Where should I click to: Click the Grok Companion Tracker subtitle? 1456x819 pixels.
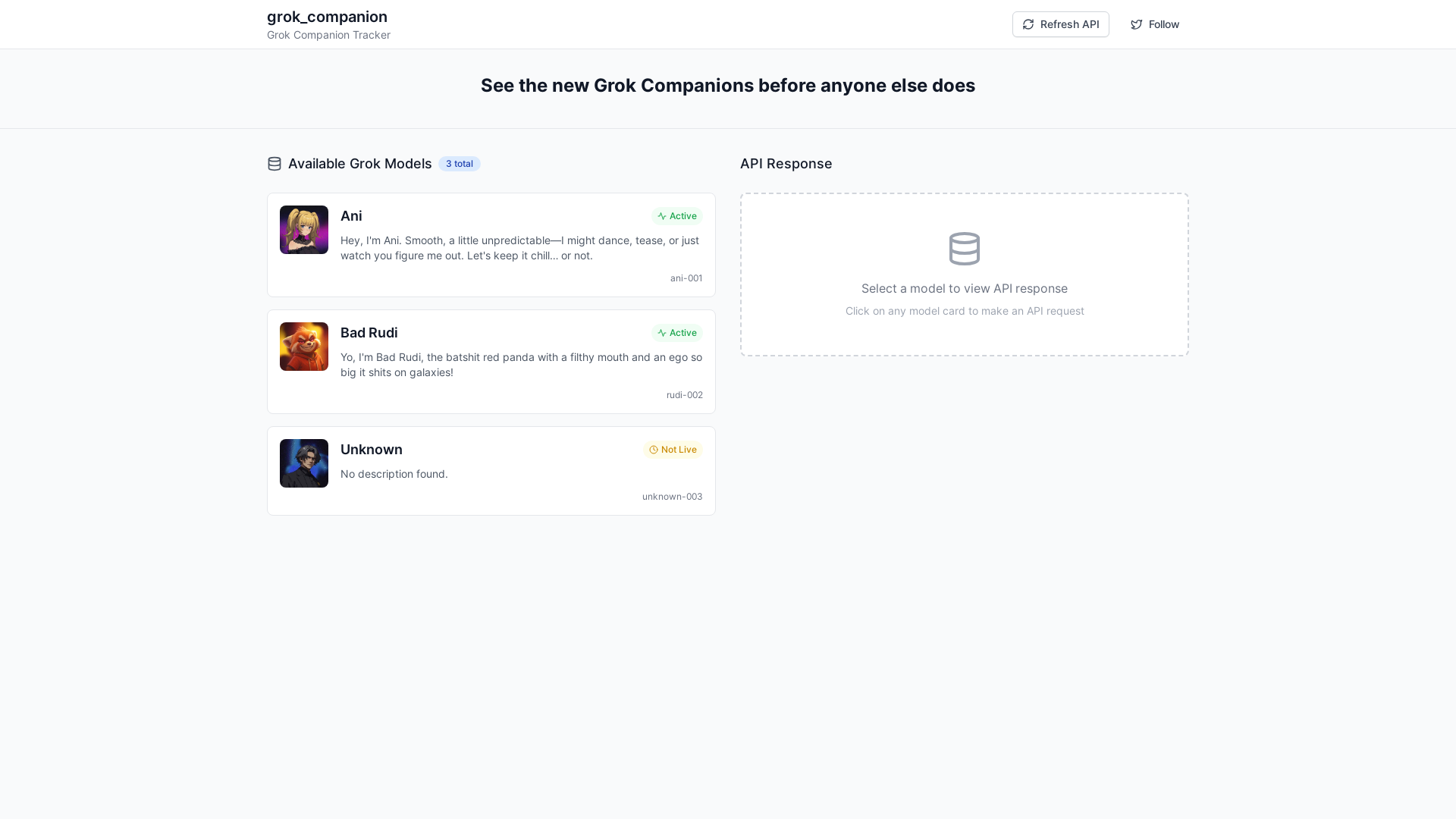click(x=328, y=35)
